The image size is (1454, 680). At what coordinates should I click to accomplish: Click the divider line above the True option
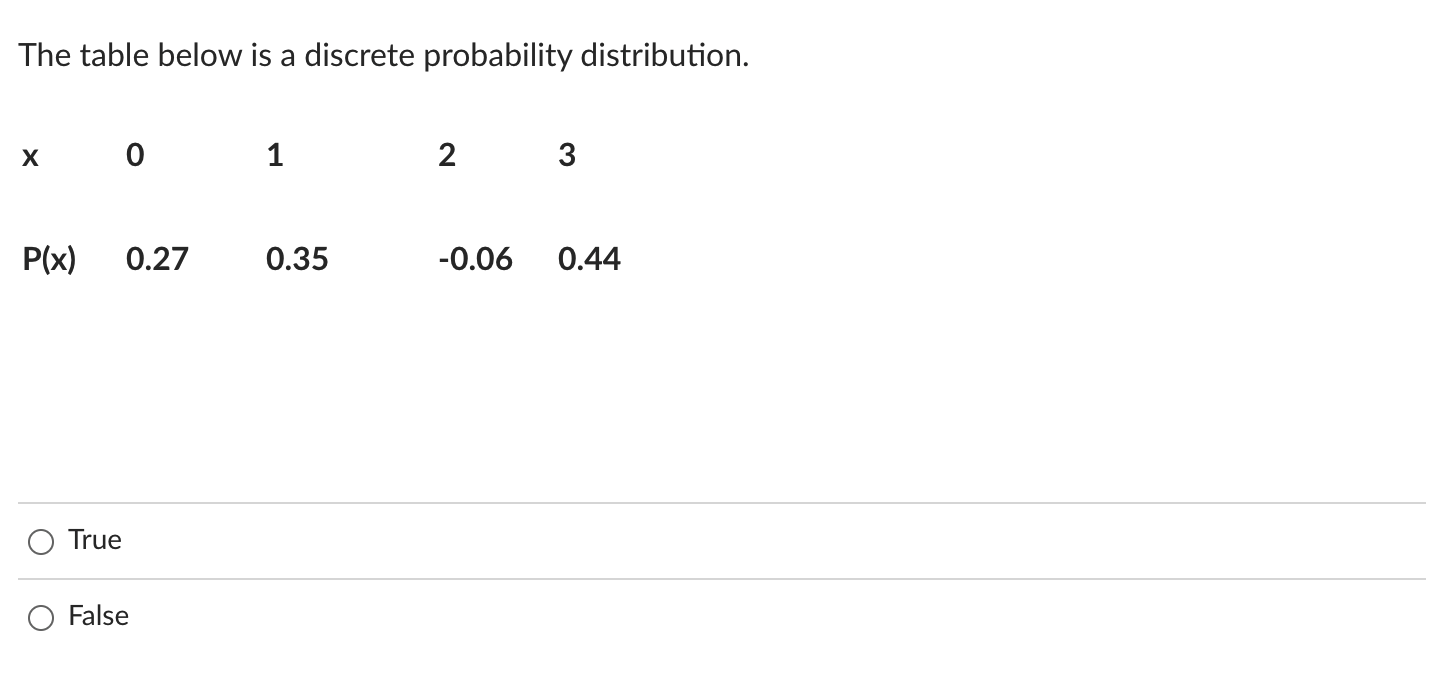(x=727, y=502)
